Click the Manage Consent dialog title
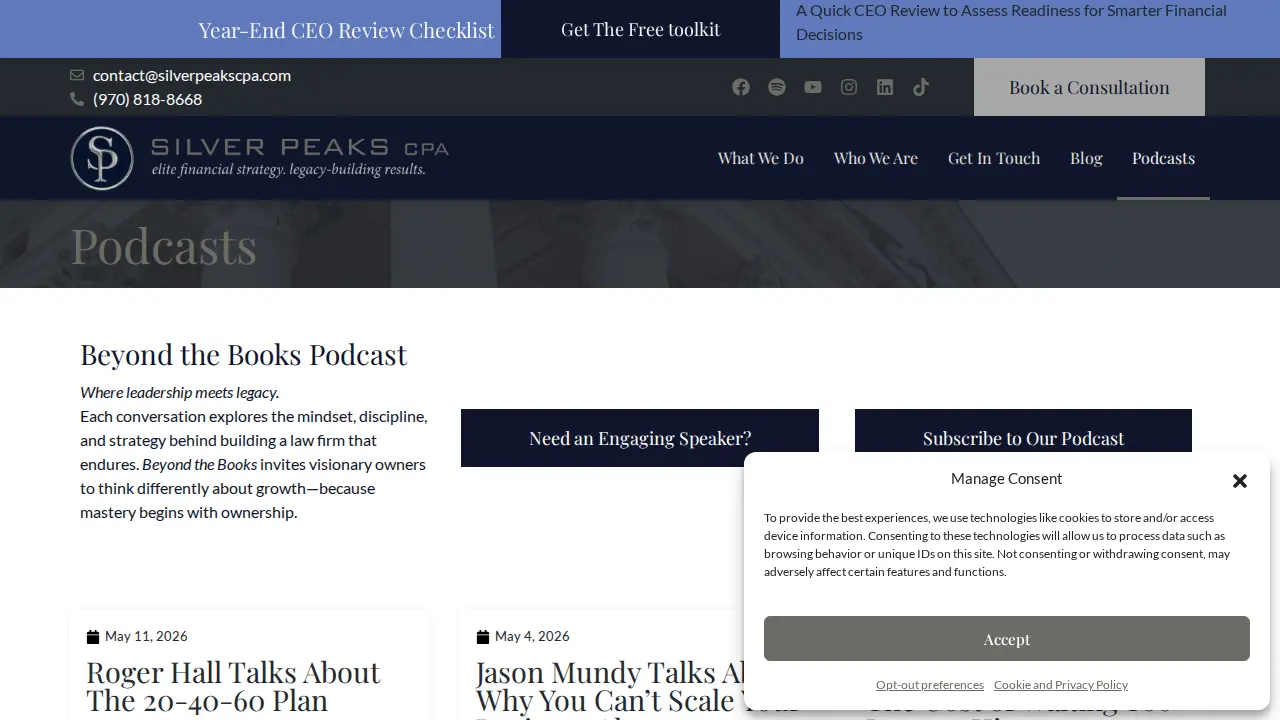The height and width of the screenshot is (720, 1280). [1007, 479]
